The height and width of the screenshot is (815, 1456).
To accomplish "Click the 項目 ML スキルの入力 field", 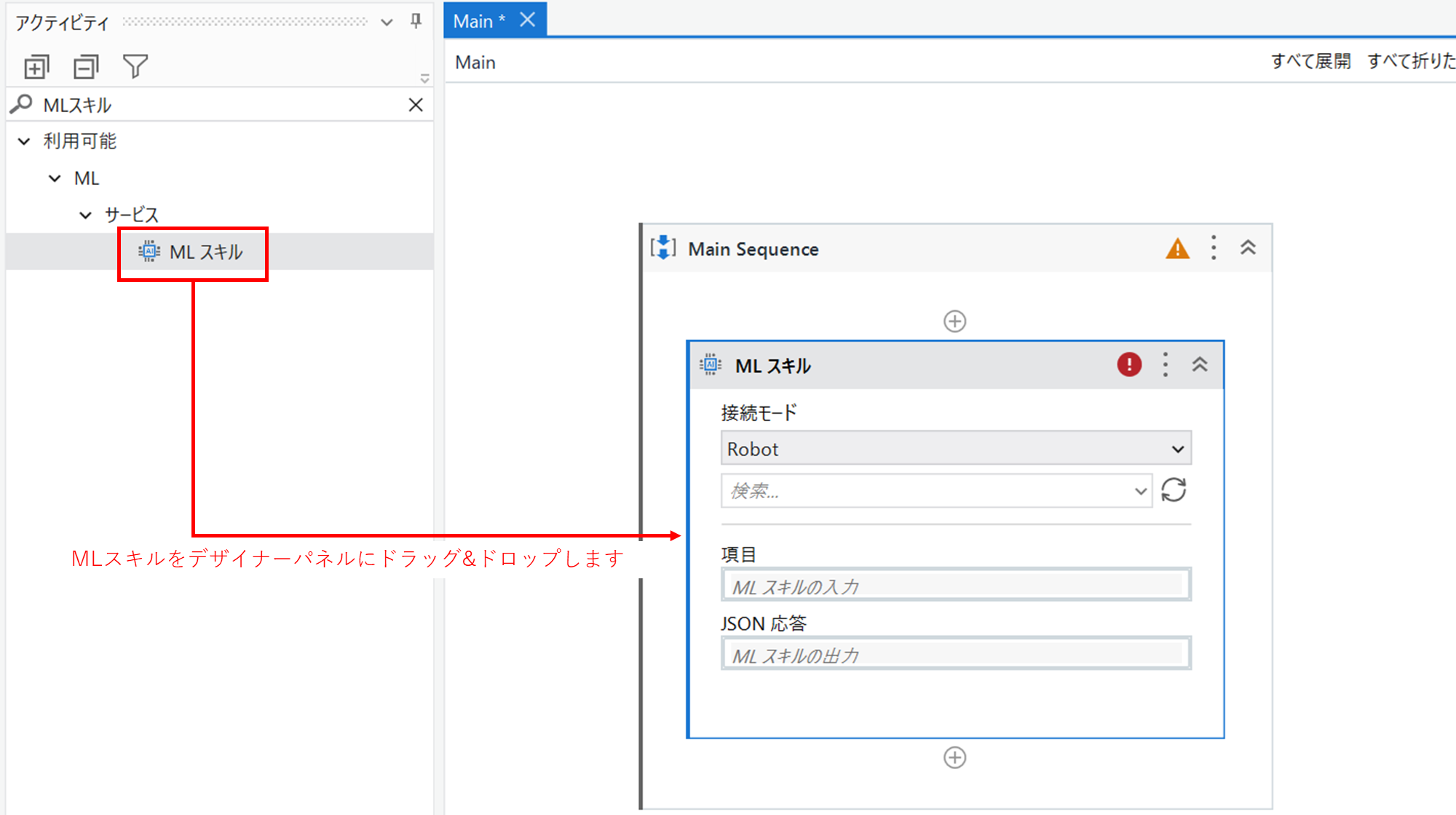I will tap(955, 586).
